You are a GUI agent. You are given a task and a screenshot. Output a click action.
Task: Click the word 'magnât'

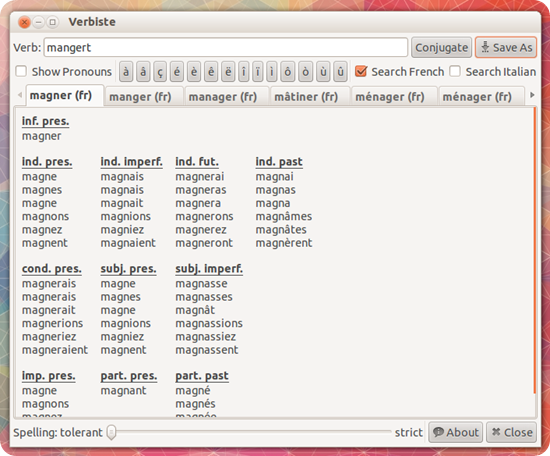coord(195,310)
